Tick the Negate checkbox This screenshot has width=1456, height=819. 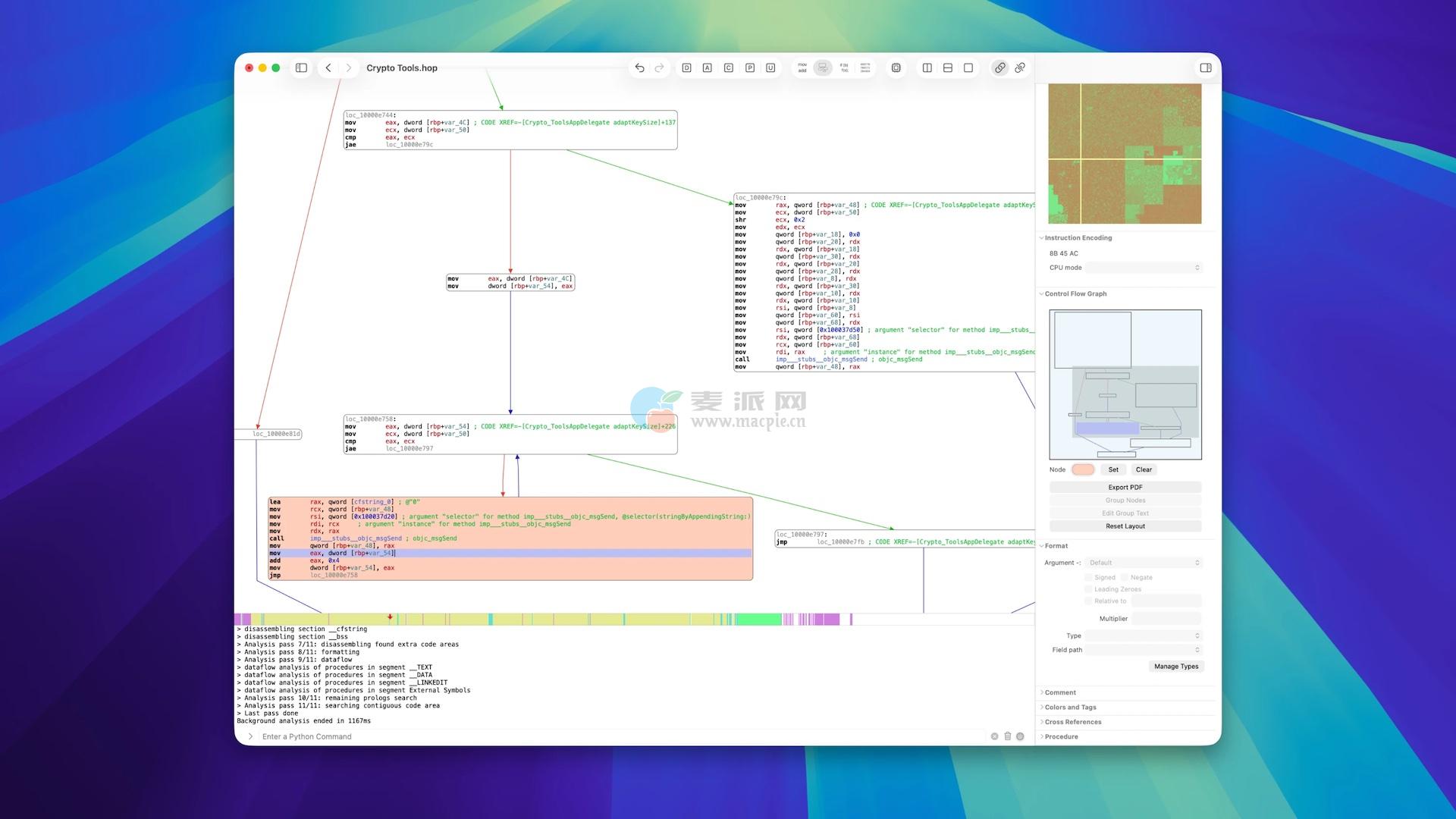[1125, 578]
